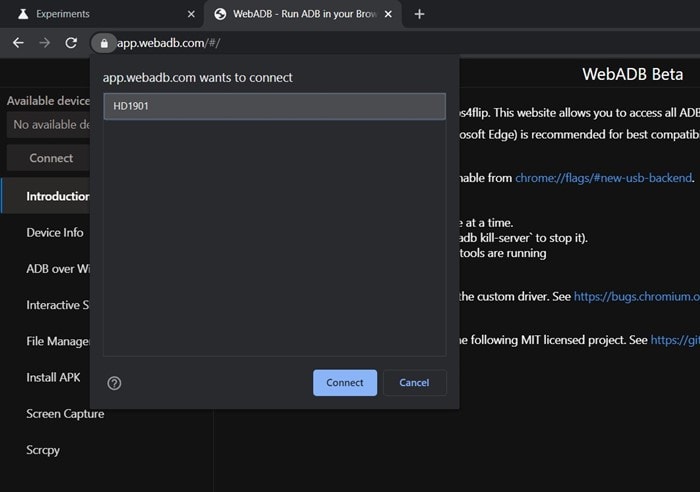Viewport: 700px width, 492px height.
Task: Go back with the browser back arrow
Action: [x=18, y=43]
